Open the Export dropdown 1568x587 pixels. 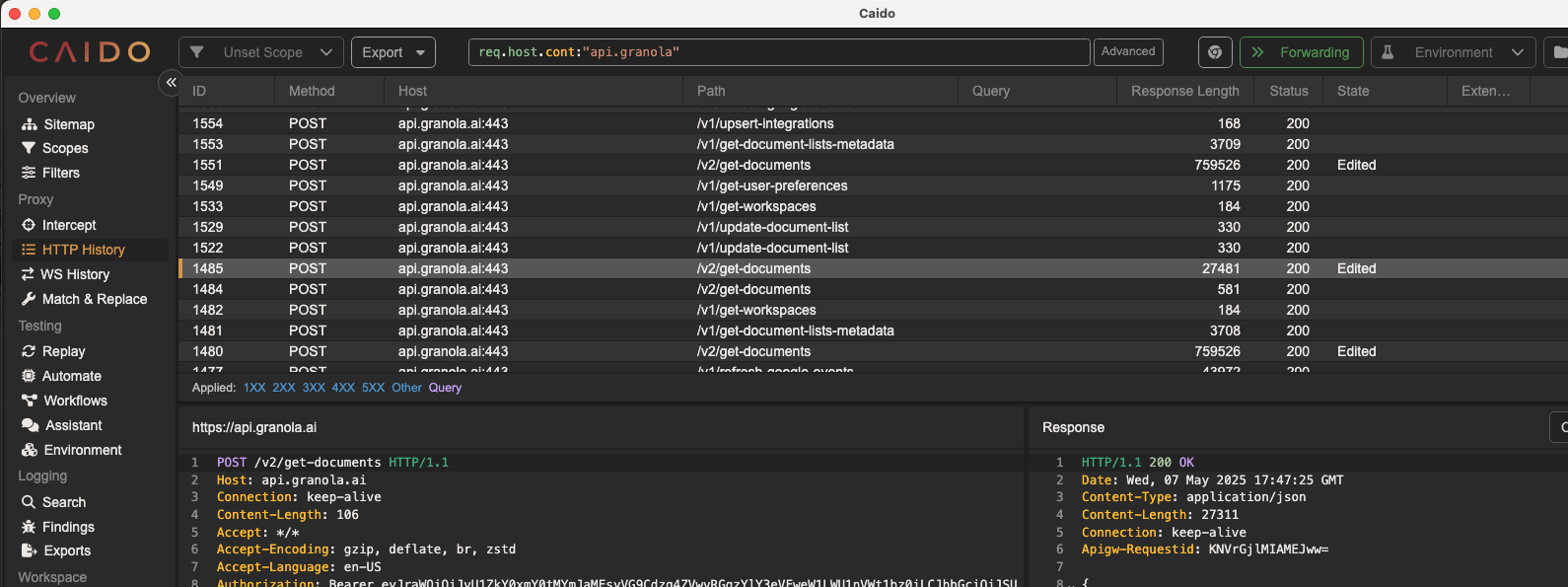tap(393, 52)
